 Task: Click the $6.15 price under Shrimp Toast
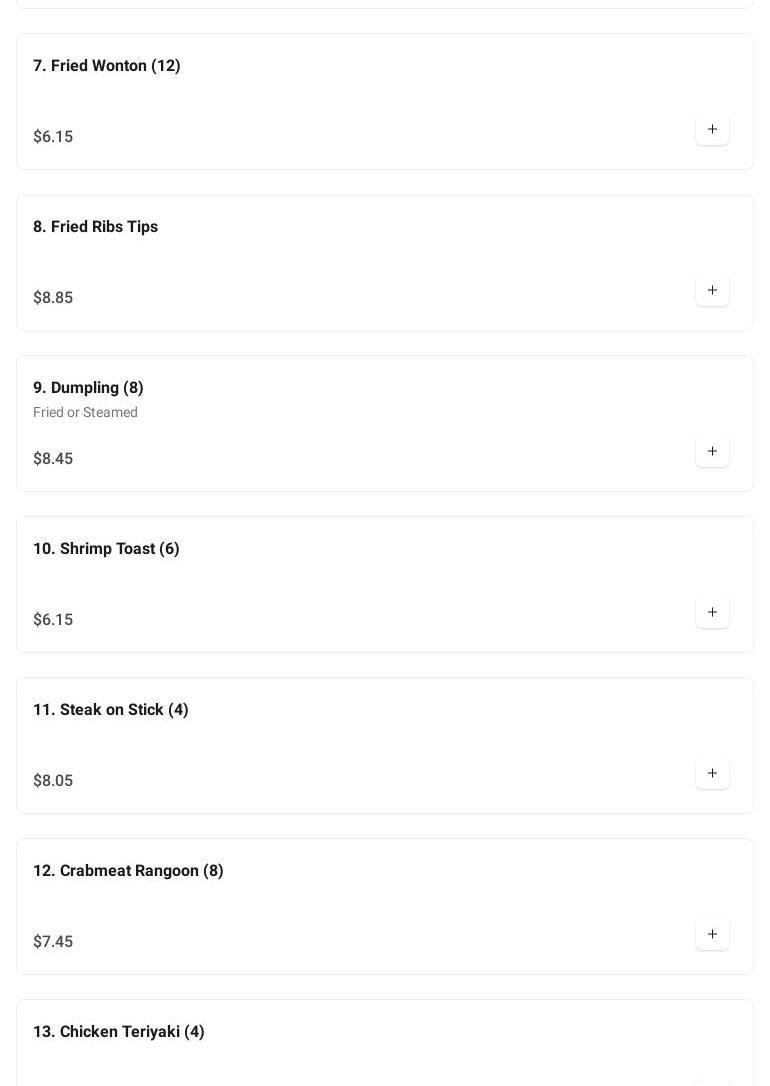(53, 620)
